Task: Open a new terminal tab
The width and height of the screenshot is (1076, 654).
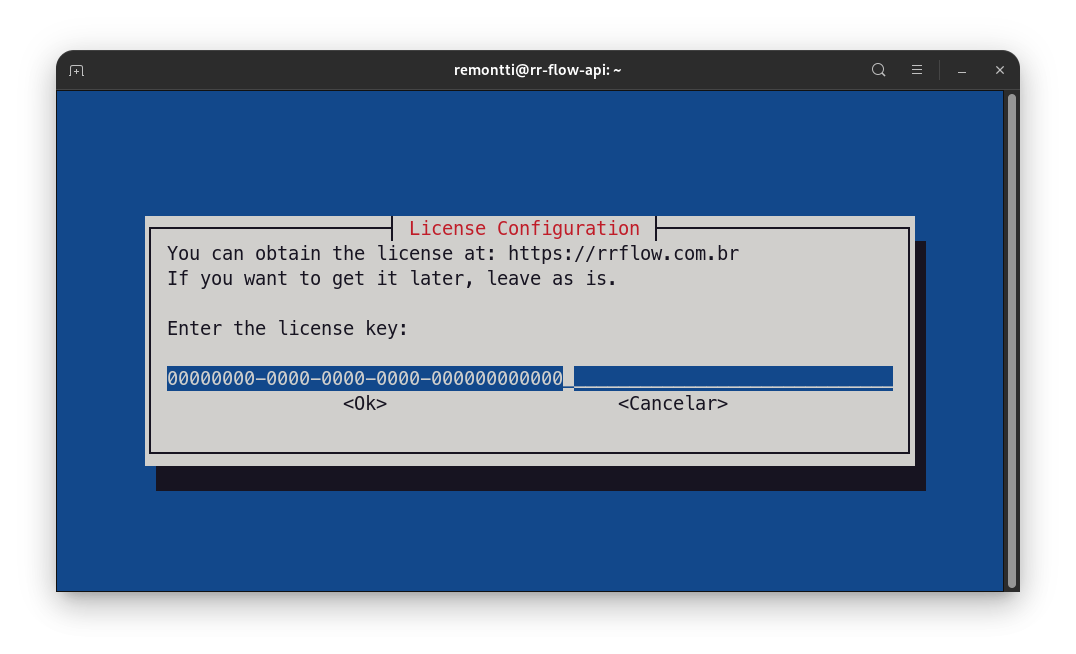Action: (76, 71)
